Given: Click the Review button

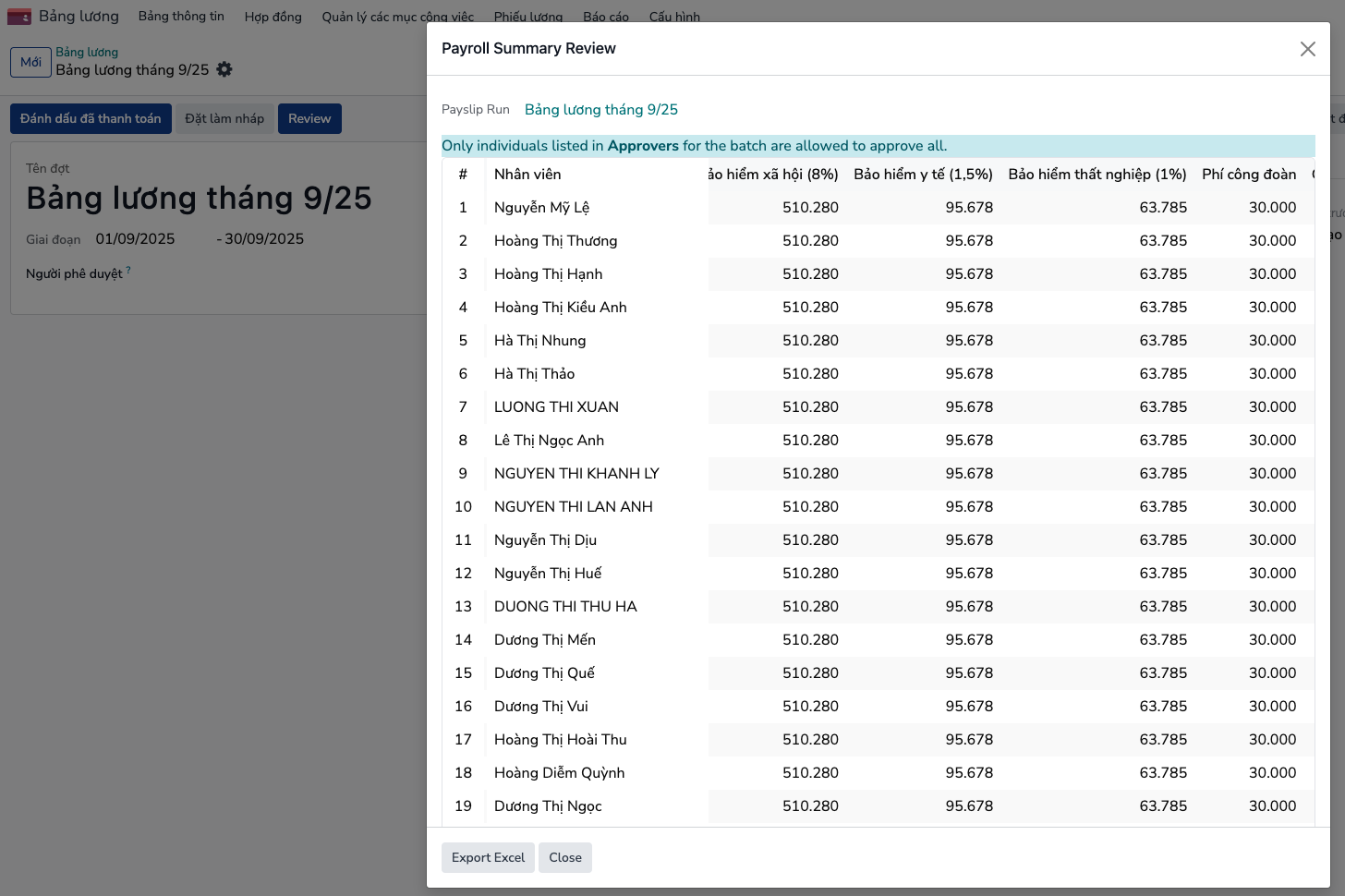Looking at the screenshot, I should (x=309, y=118).
